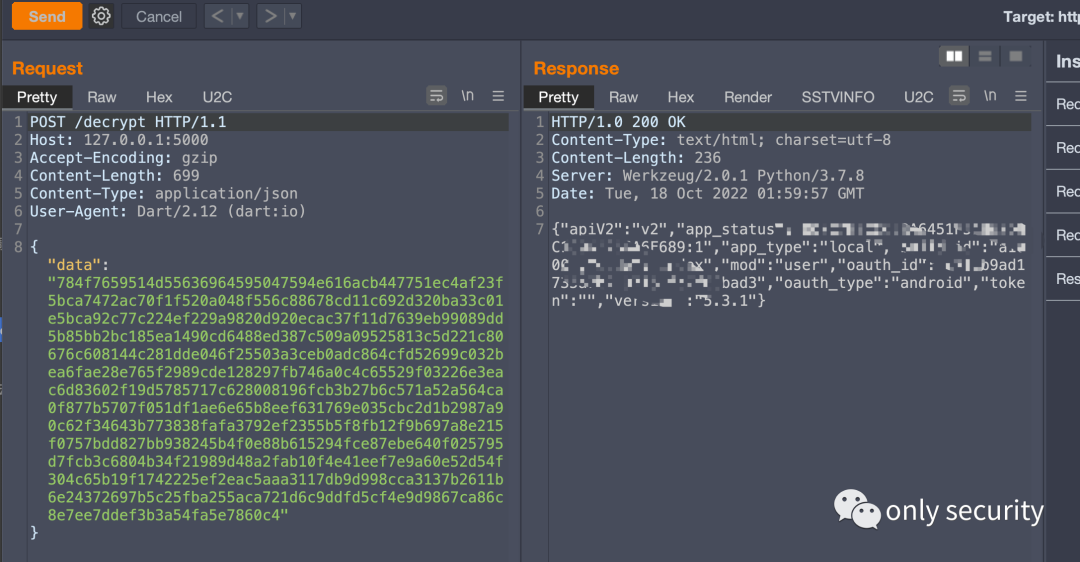Viewport: 1080px width, 562px height.
Task: Click the 'POST /decrypt HTTP/1.1' request line
Action: pos(128,122)
